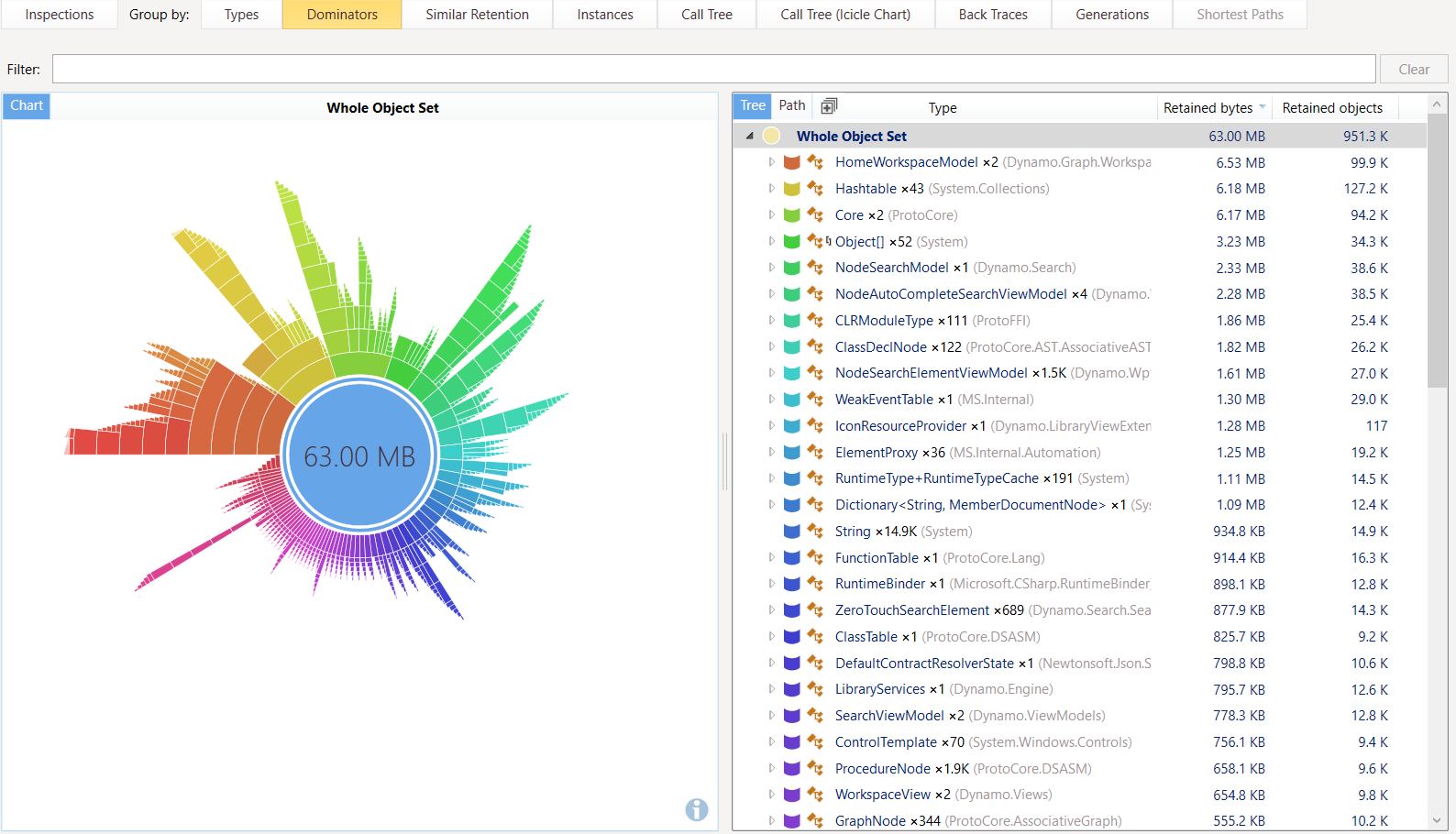Click the Hashtable row's dominator icon
This screenshot has height=834, width=1456.
815,189
